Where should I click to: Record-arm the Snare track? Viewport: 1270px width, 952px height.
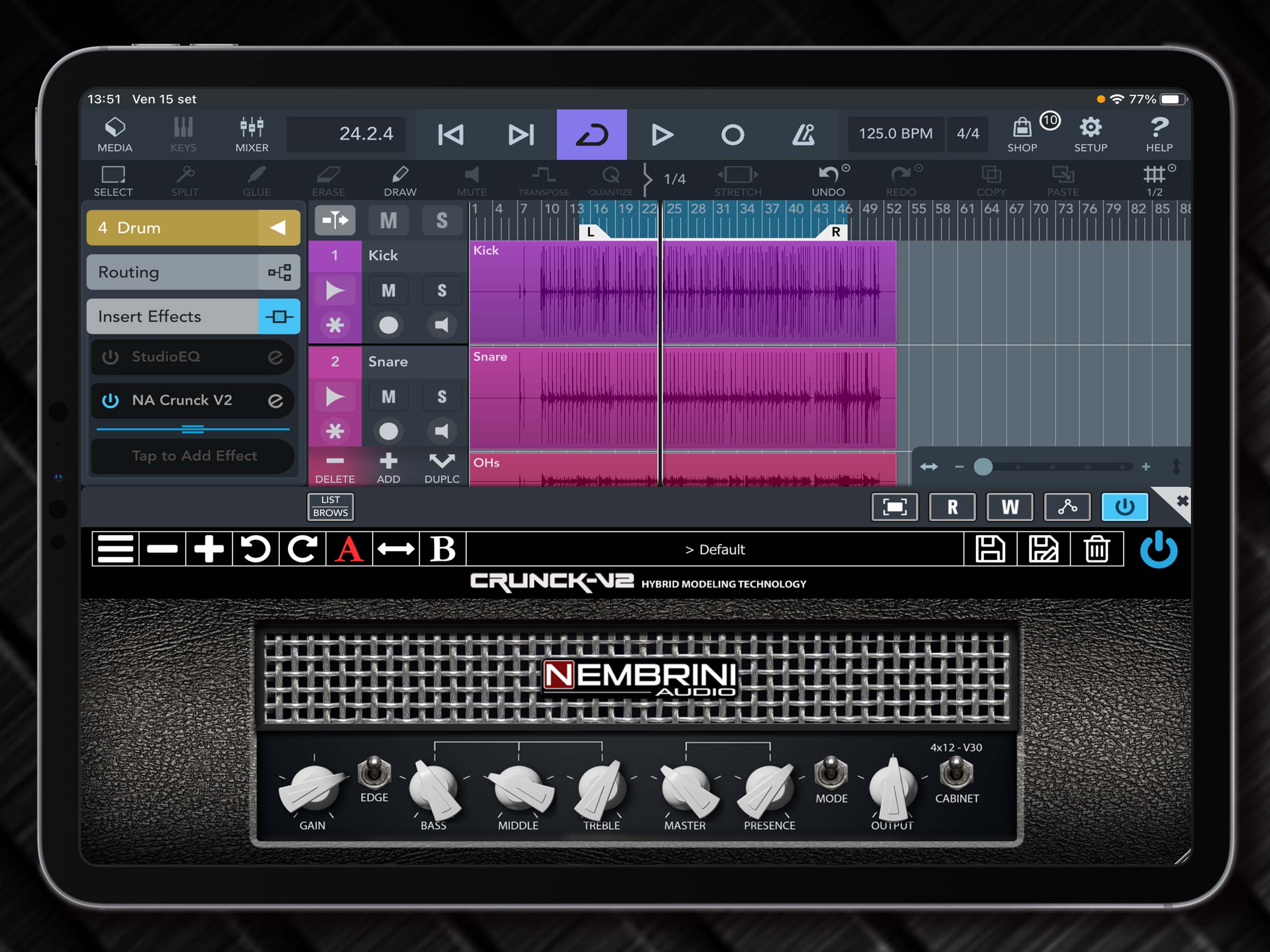pyautogui.click(x=388, y=431)
